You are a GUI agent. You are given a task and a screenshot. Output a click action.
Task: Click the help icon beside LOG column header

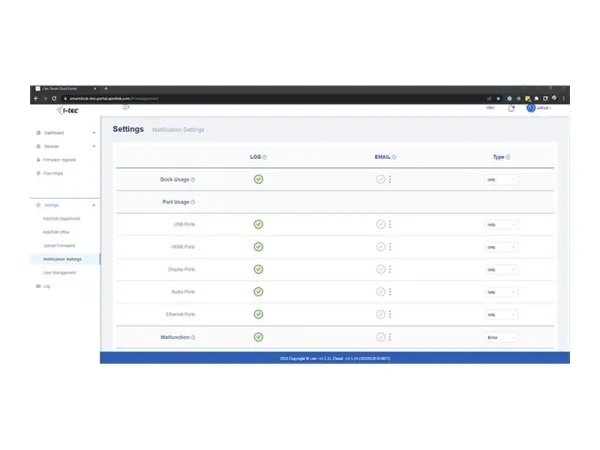point(264,157)
